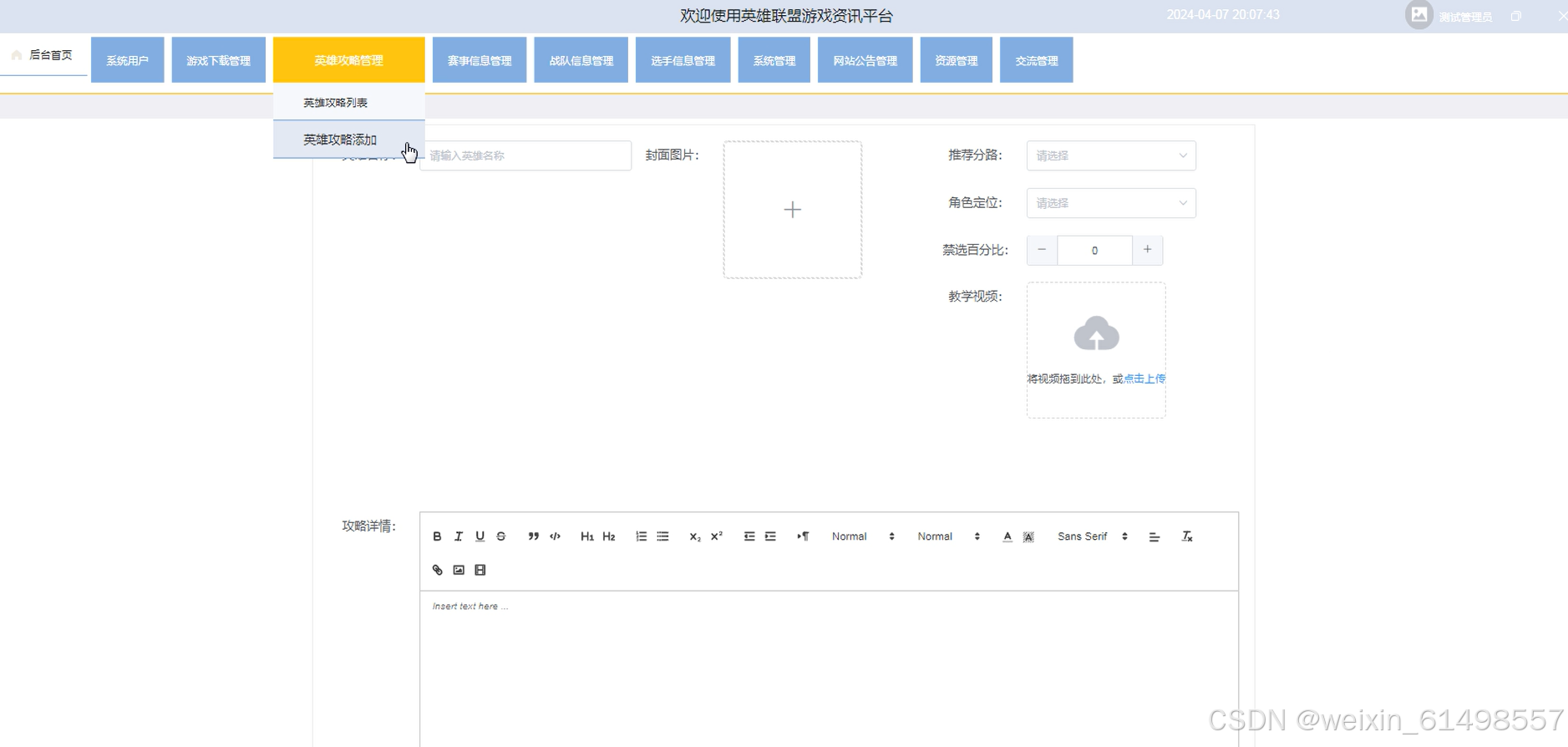1568x747 pixels.
Task: Click inside the 攻略详情 text editor area
Action: point(829,668)
